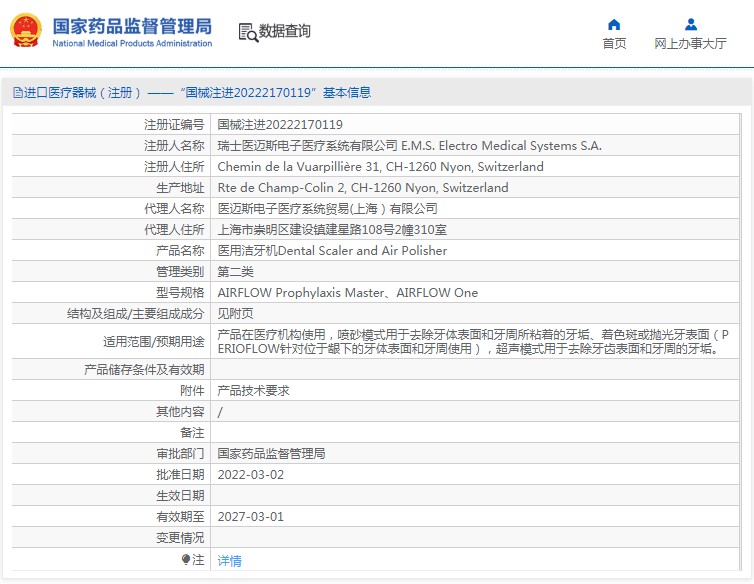Go to 首页 via the home icon
The width and height of the screenshot is (754, 584).
614,25
